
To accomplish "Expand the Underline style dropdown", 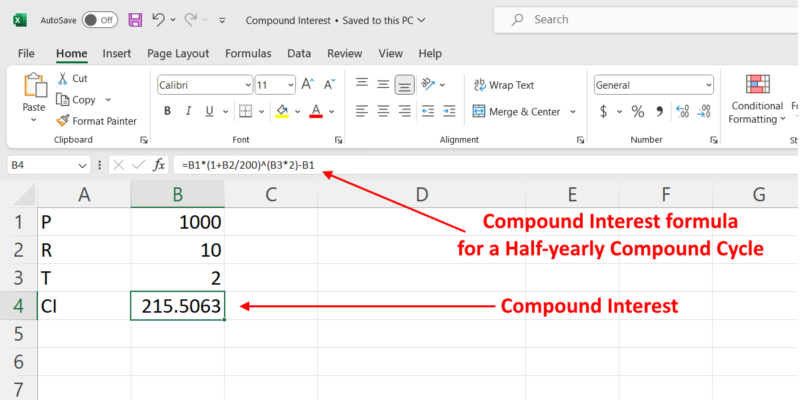I will click(225, 112).
